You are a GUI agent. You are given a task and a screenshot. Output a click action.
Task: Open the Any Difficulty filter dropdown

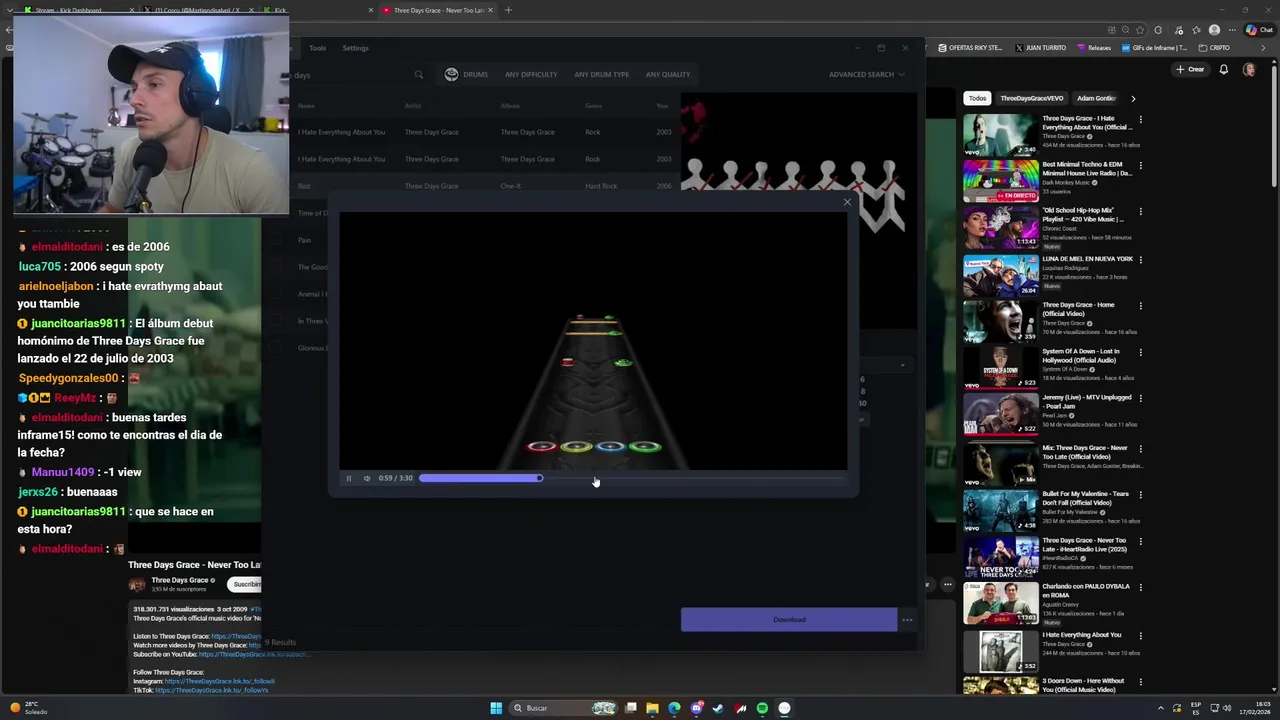[x=531, y=74]
